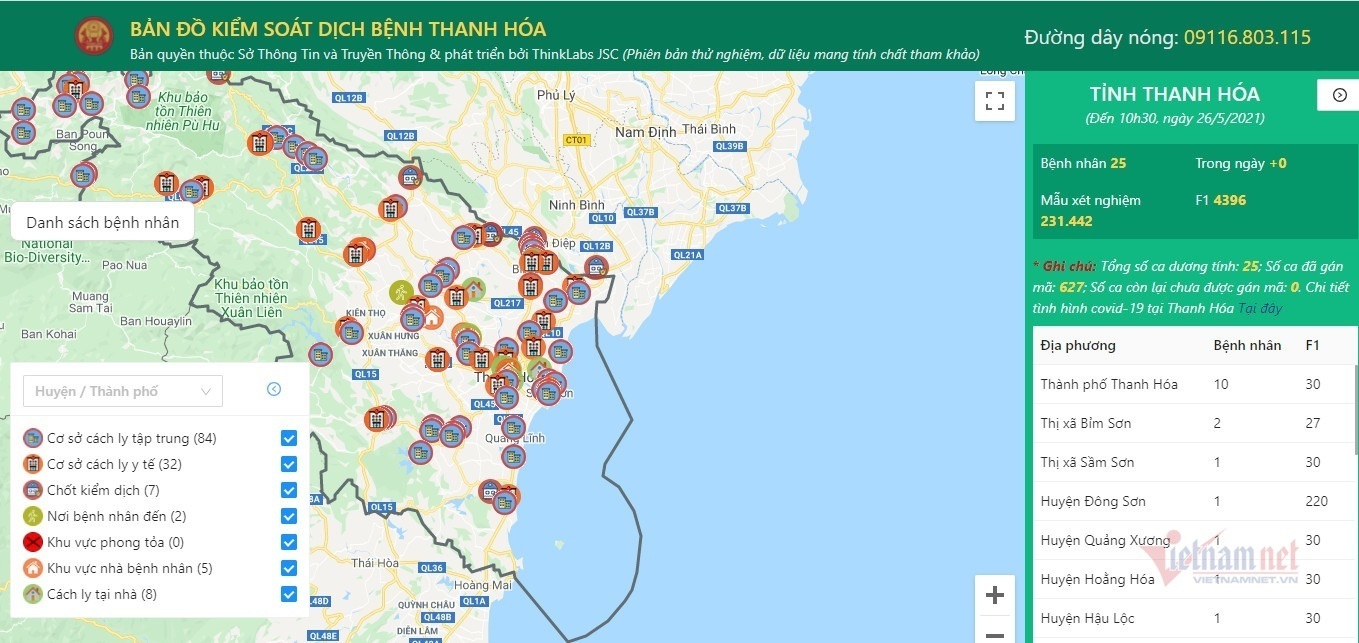Select the 'Thành phố Thanh Hóa' row
This screenshot has height=643, width=1359.
1109,384
